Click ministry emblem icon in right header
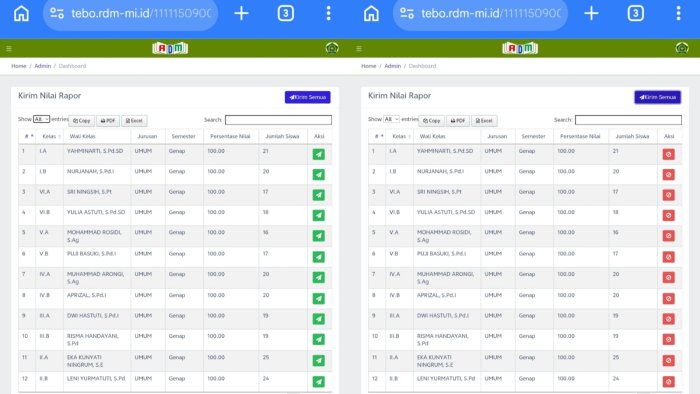Screen dimensions: 700x394 tap(682, 48)
